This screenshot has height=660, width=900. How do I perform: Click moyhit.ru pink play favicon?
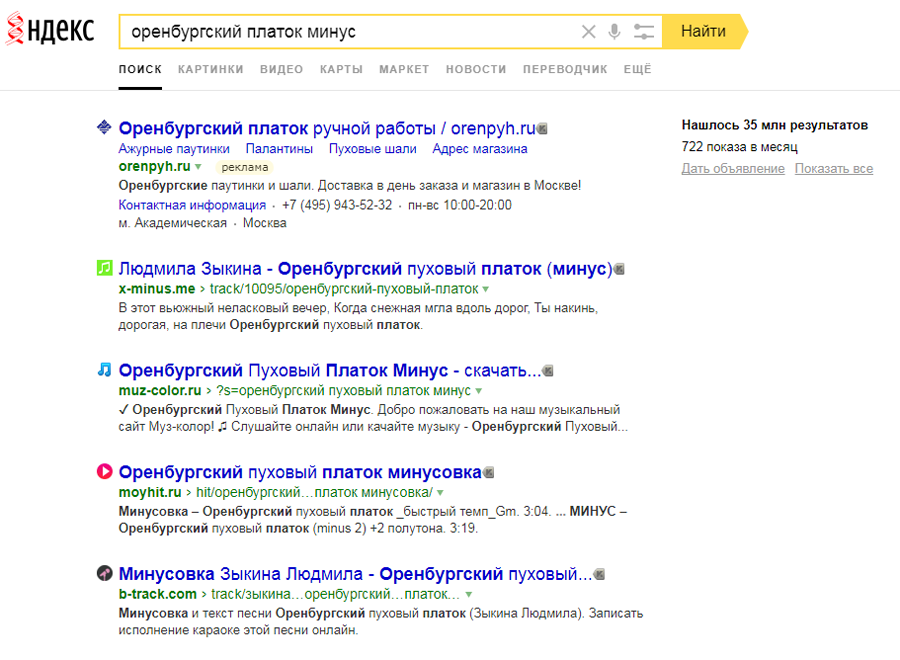(104, 471)
